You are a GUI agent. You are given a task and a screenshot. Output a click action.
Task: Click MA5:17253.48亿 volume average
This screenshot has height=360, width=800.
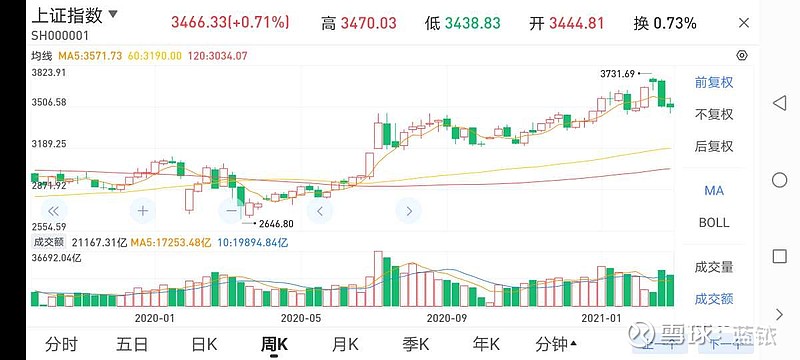click(171, 243)
